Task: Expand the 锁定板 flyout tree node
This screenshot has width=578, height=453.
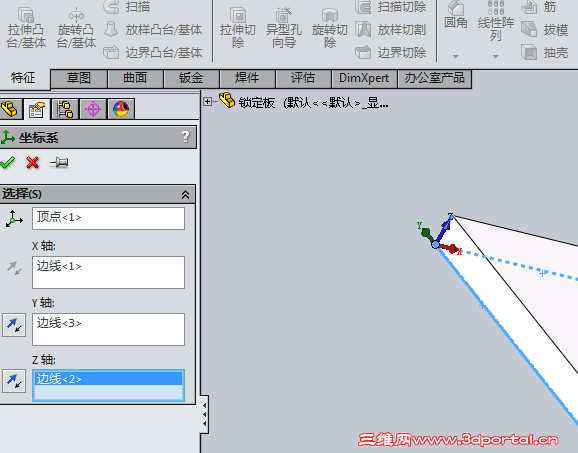Action: click(x=208, y=102)
